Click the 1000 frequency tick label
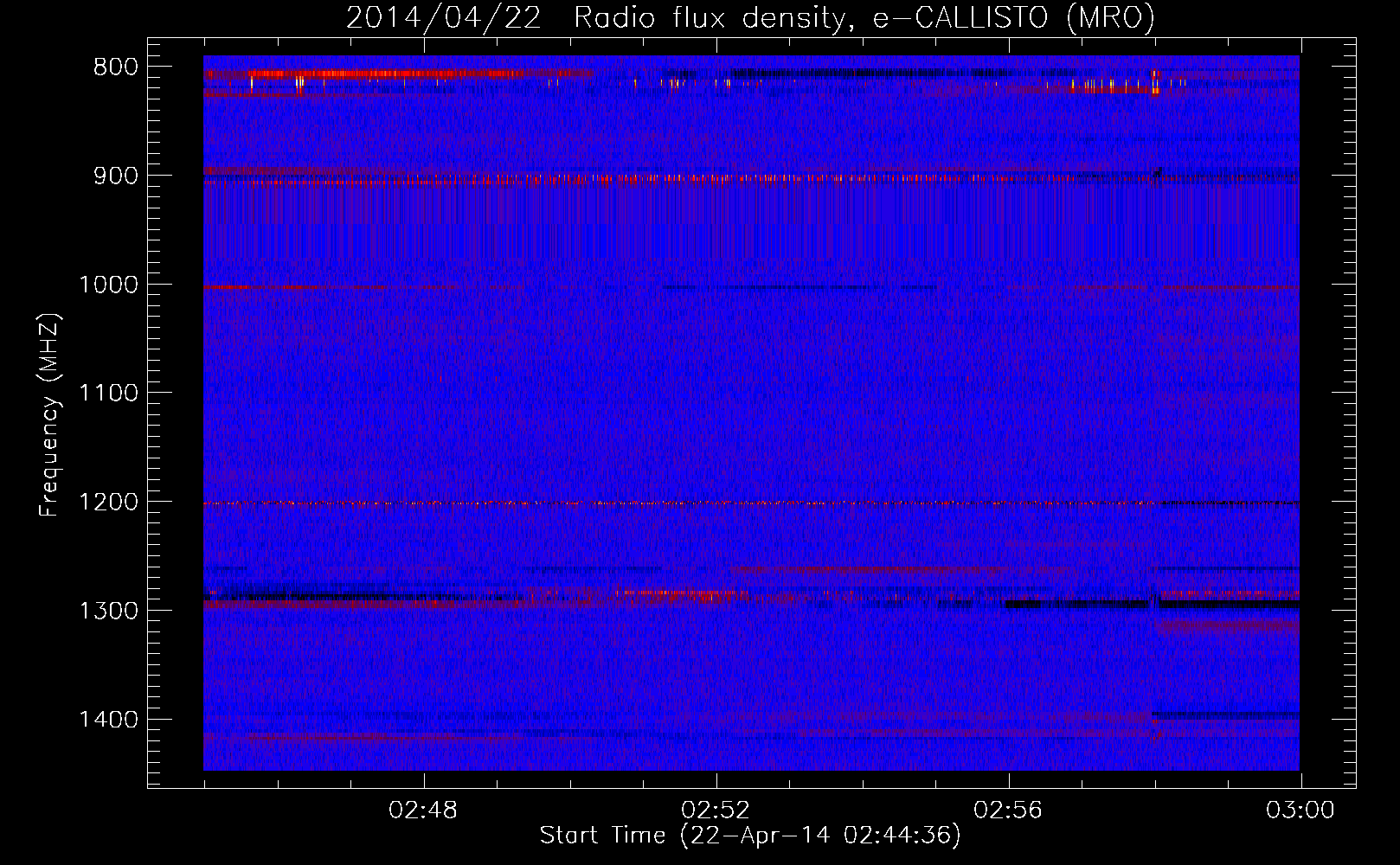1400x865 pixels. (108, 285)
